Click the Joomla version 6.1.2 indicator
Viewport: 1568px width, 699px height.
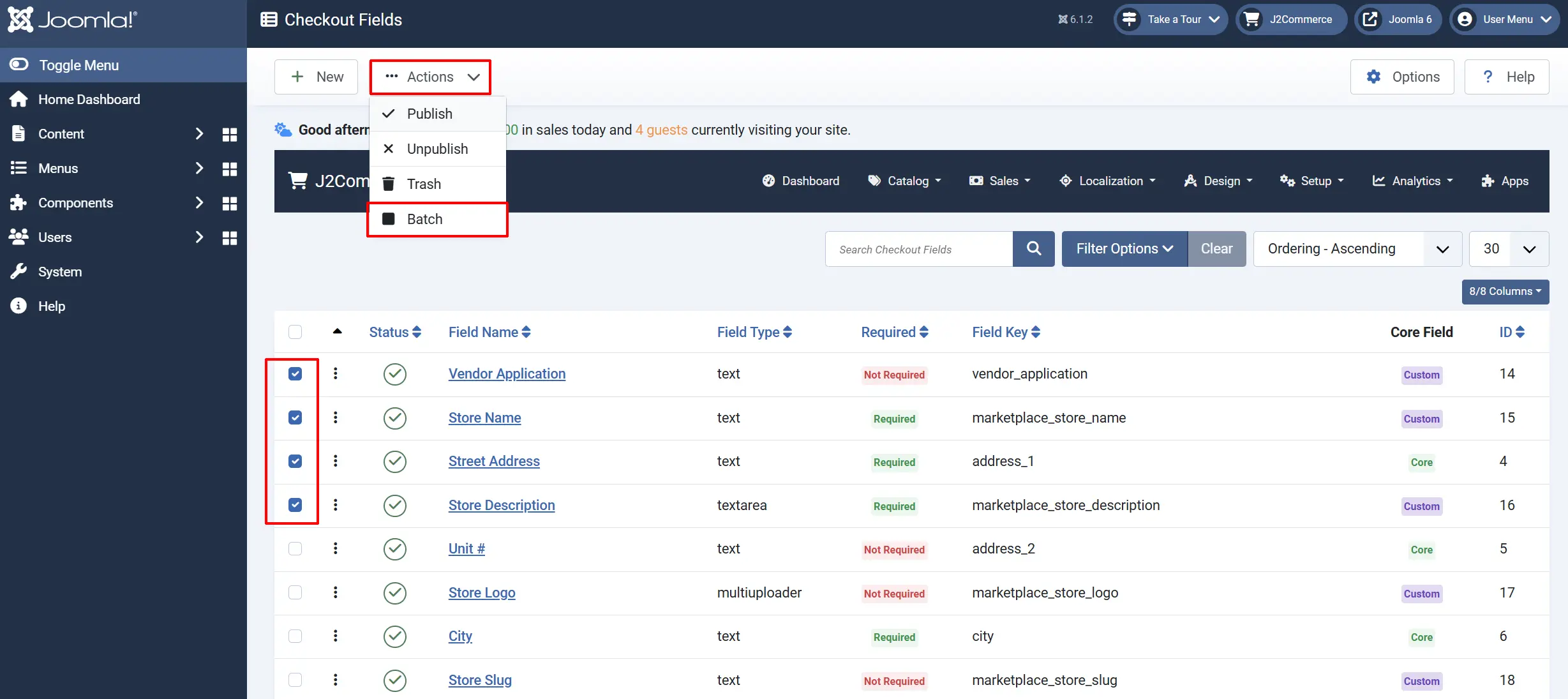pos(1075,20)
